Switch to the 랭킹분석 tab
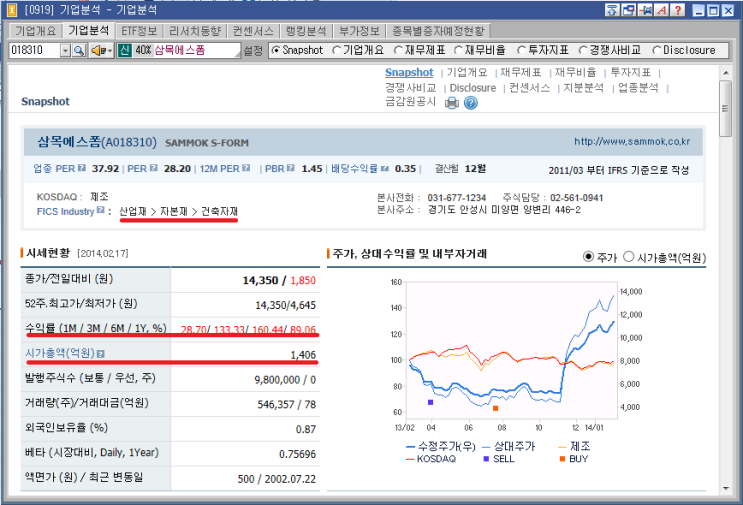 [x=306, y=31]
